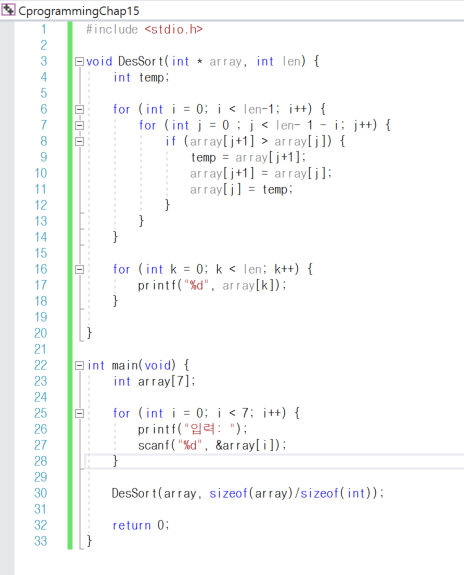Click the printf("입력: ") statement

click(x=193, y=429)
